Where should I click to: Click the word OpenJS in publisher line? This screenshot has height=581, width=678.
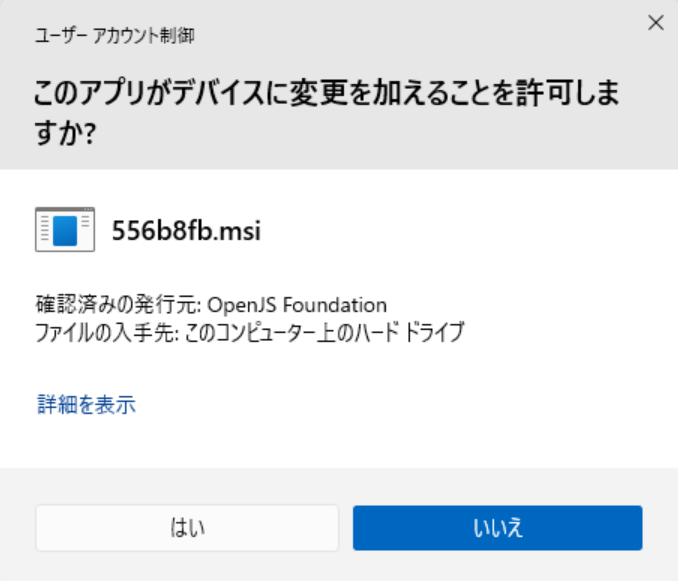pyautogui.click(x=234, y=305)
